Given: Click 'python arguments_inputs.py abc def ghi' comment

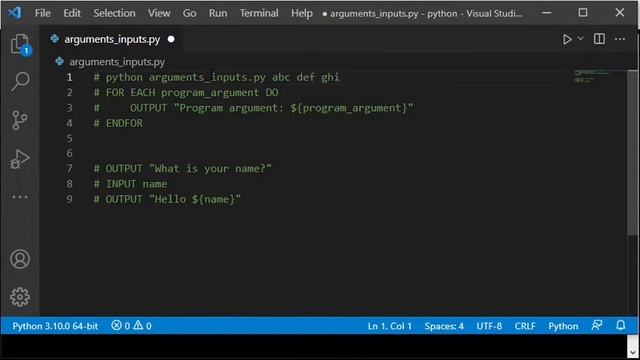Looking at the screenshot, I should [x=216, y=77].
